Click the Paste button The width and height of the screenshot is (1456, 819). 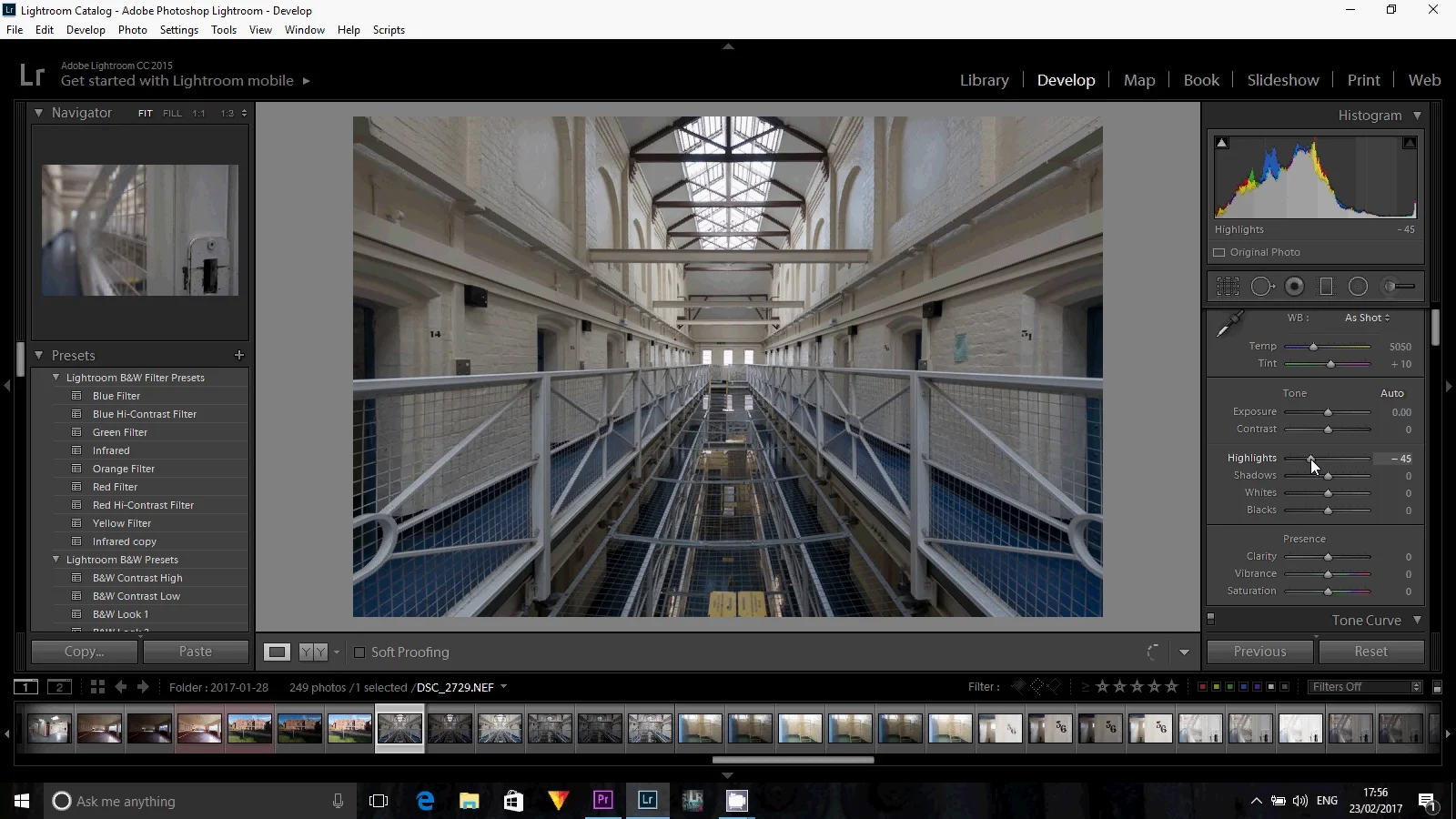pyautogui.click(x=196, y=652)
